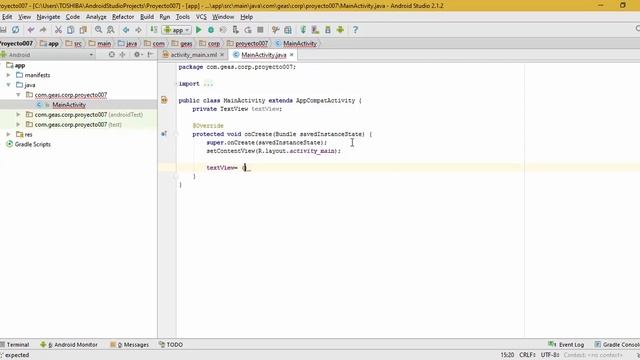Select MainActivity in the project tree
Screen dimensions: 640x360
tap(69, 105)
